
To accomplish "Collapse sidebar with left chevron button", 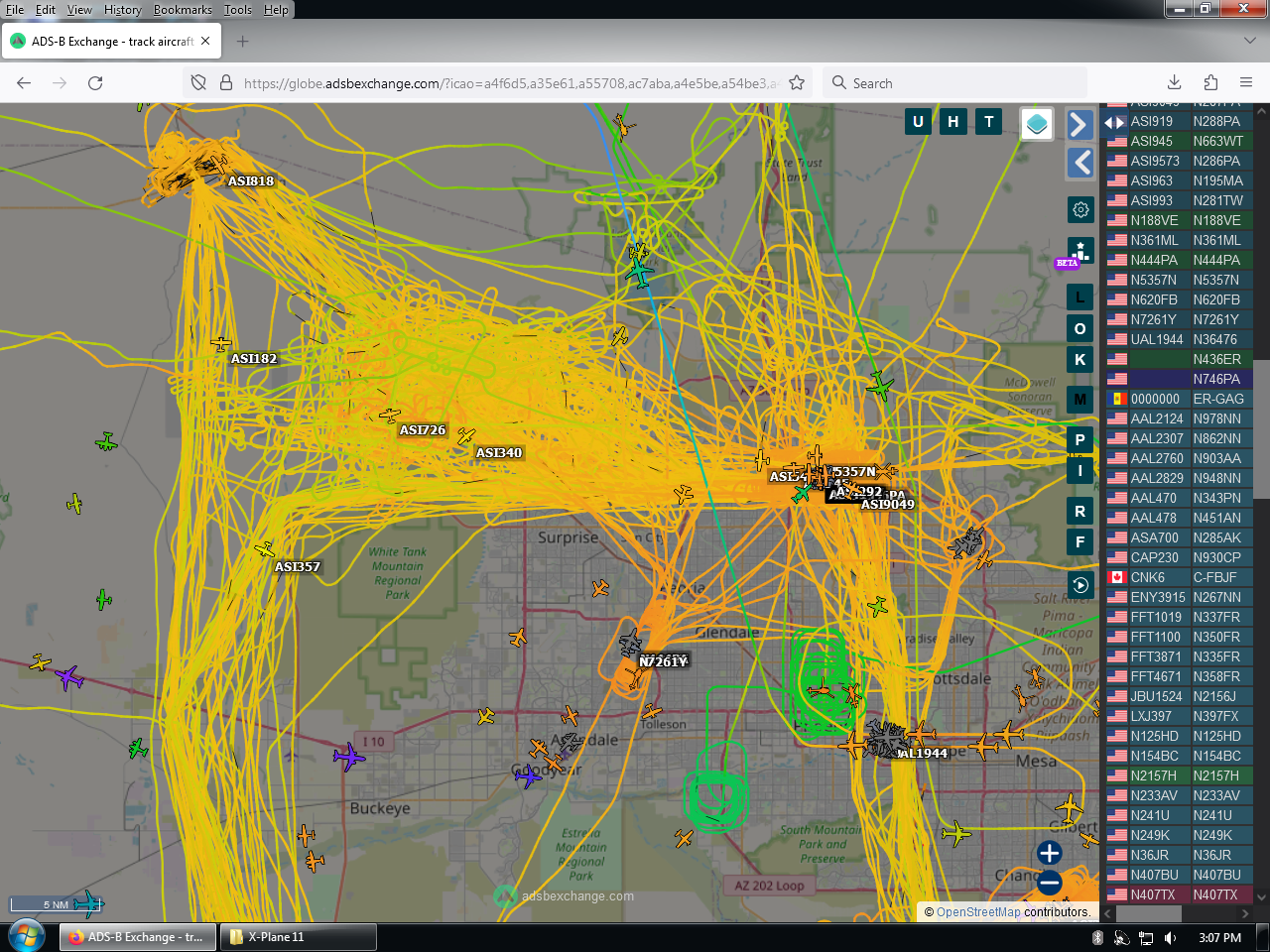I will [1079, 163].
